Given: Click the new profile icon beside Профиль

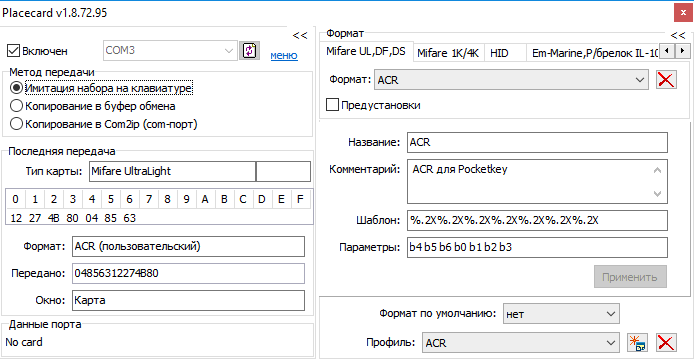Looking at the screenshot, I should [637, 343].
